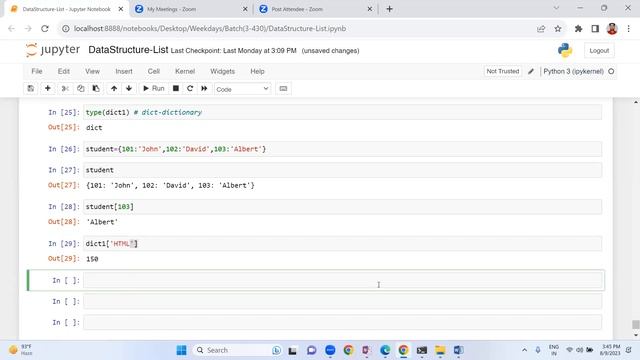The image size is (640, 360).
Task: Click the In [27] student cell
Action: click(x=342, y=170)
